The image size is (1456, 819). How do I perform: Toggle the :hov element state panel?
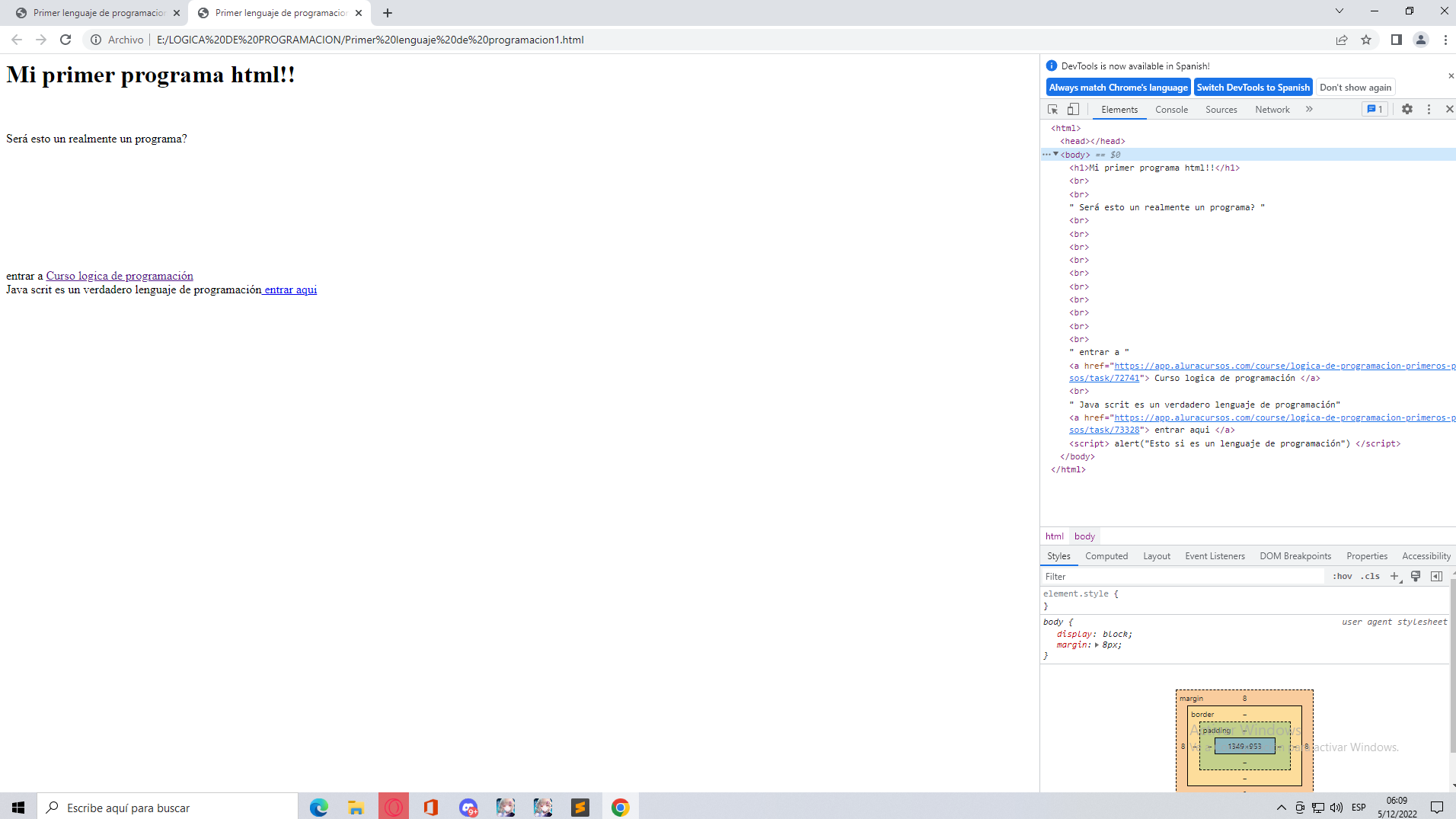(1342, 577)
